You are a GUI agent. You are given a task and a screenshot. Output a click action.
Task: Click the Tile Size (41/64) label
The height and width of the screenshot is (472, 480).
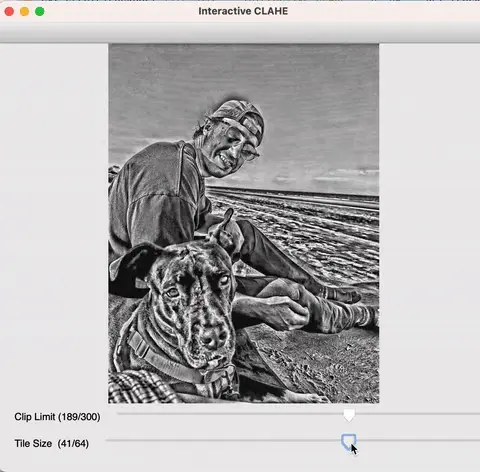(52, 443)
